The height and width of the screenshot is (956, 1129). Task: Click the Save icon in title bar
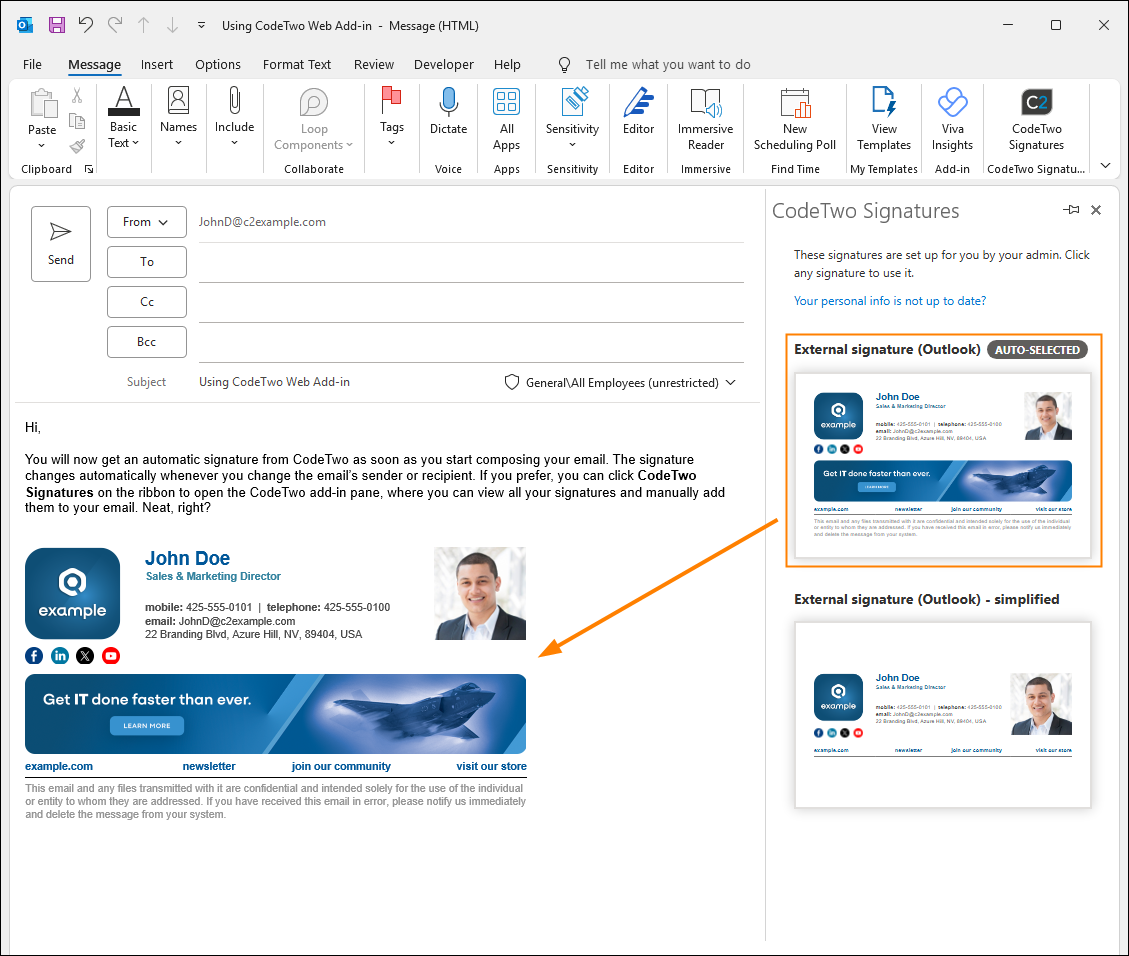[56, 25]
